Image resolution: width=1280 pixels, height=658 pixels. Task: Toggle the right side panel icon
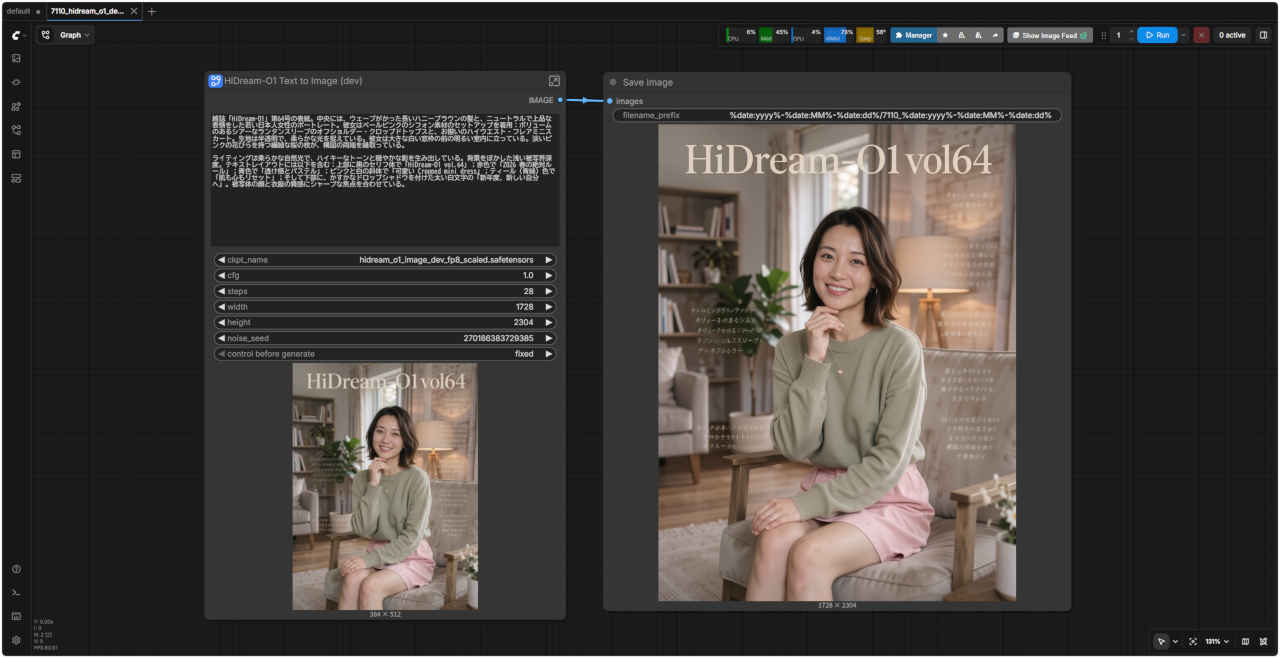click(x=1263, y=35)
